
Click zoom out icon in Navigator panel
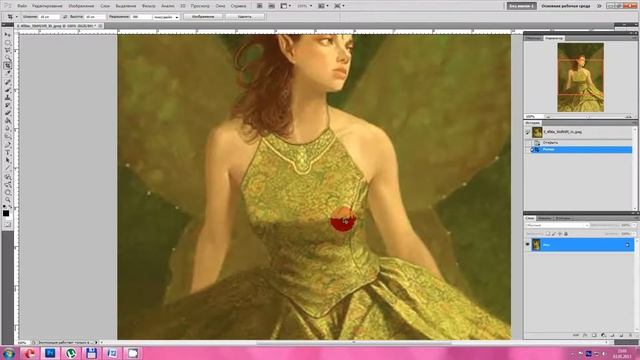548,117
